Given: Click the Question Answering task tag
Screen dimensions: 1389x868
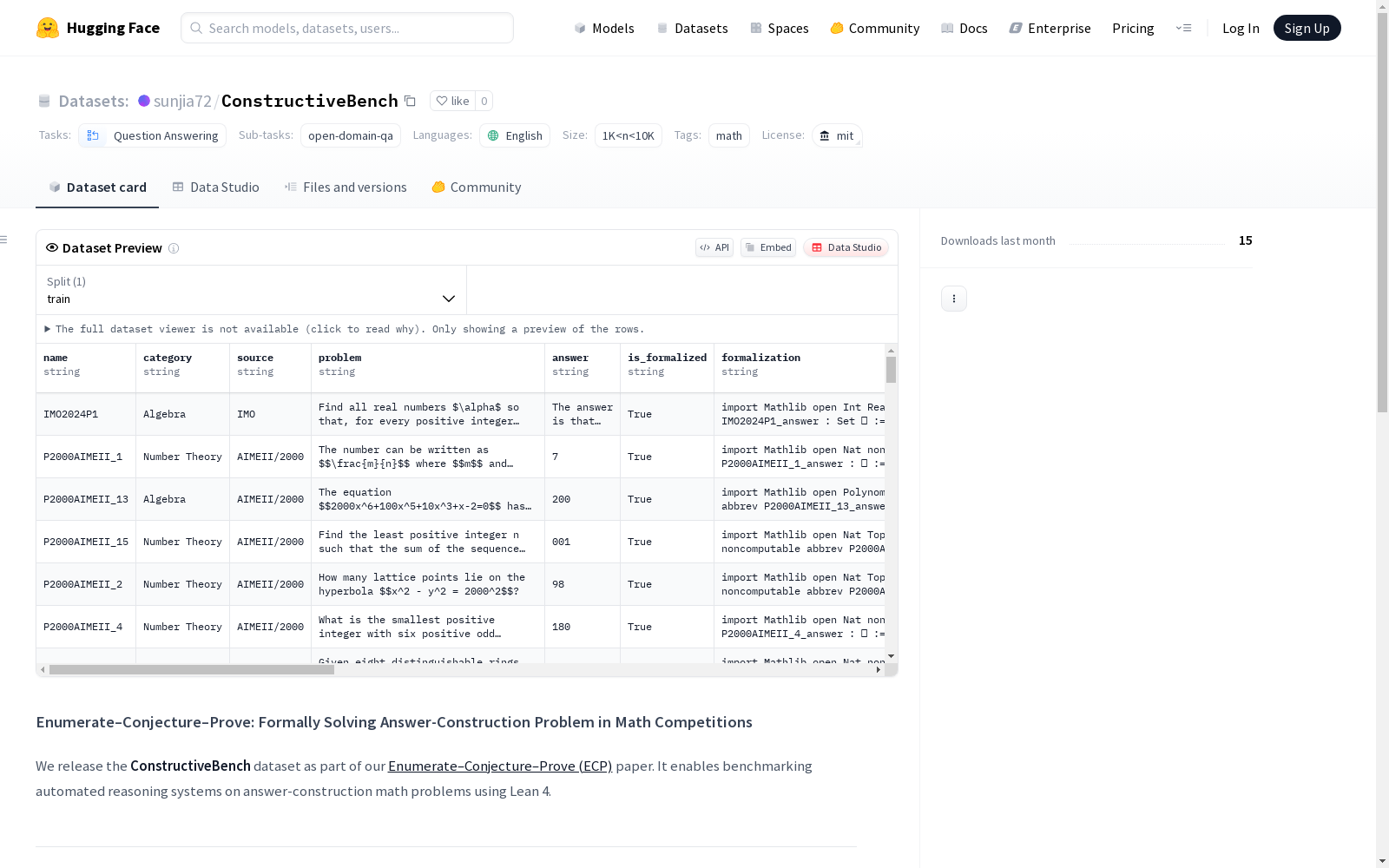Looking at the screenshot, I should (x=153, y=135).
